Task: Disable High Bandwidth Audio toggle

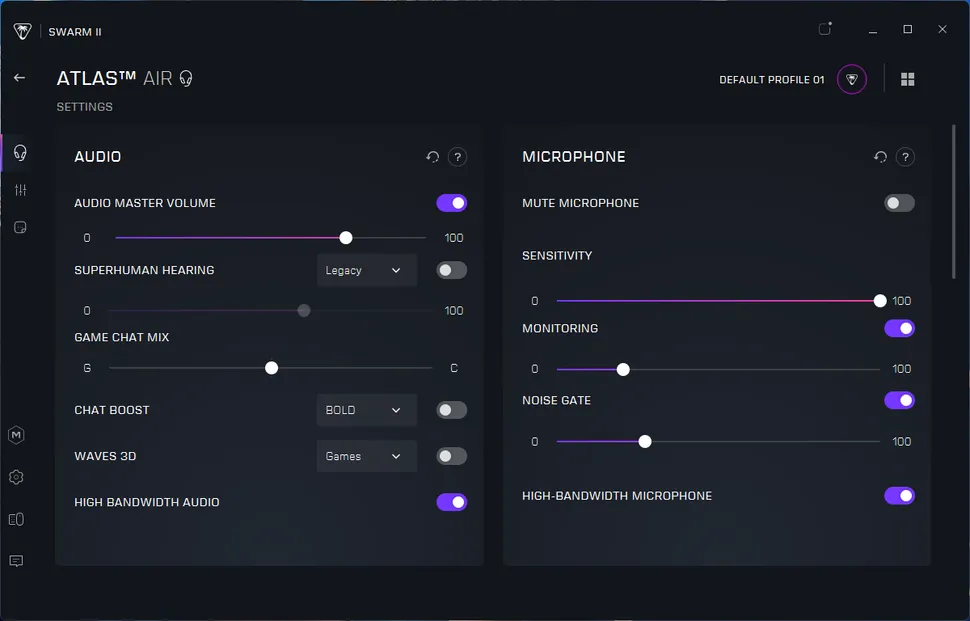Action: coord(451,502)
